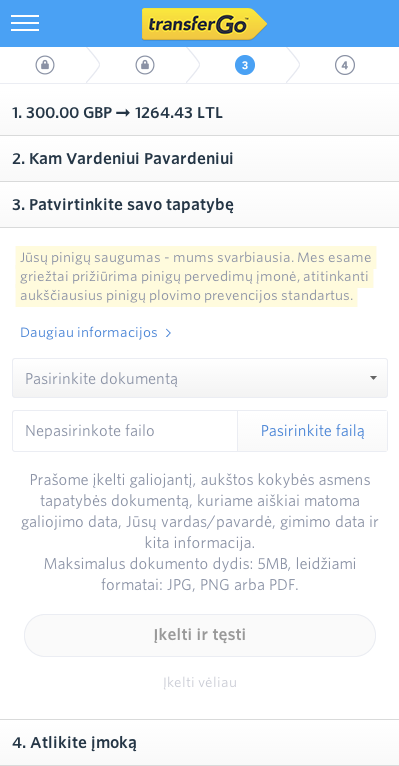Collapse section 3. Patvirtinkite savo tapatybę

click(199, 205)
